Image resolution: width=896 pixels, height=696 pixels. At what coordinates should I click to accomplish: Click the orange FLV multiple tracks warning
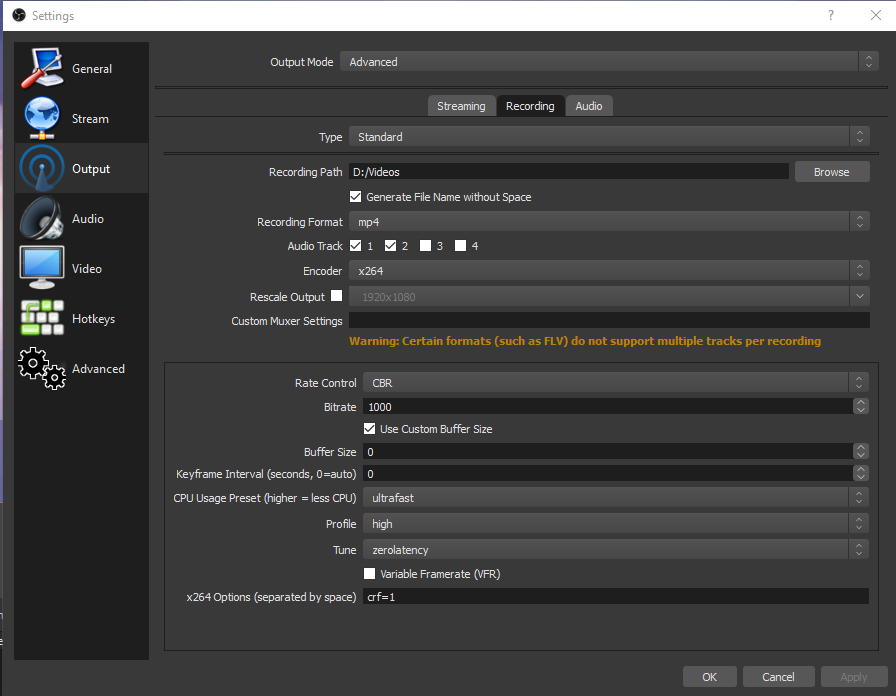(585, 341)
